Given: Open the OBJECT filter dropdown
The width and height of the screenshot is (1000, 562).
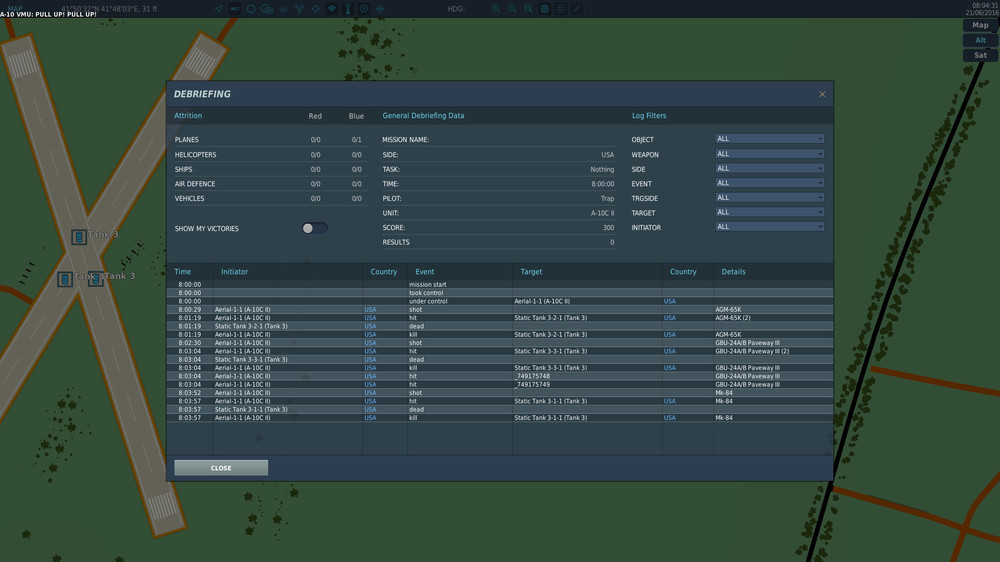Looking at the screenshot, I should tap(769, 138).
